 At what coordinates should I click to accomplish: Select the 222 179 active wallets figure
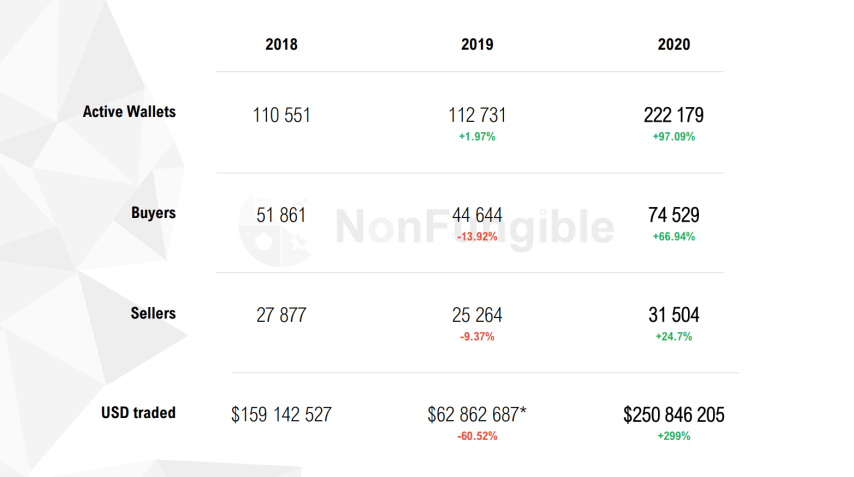pos(674,116)
